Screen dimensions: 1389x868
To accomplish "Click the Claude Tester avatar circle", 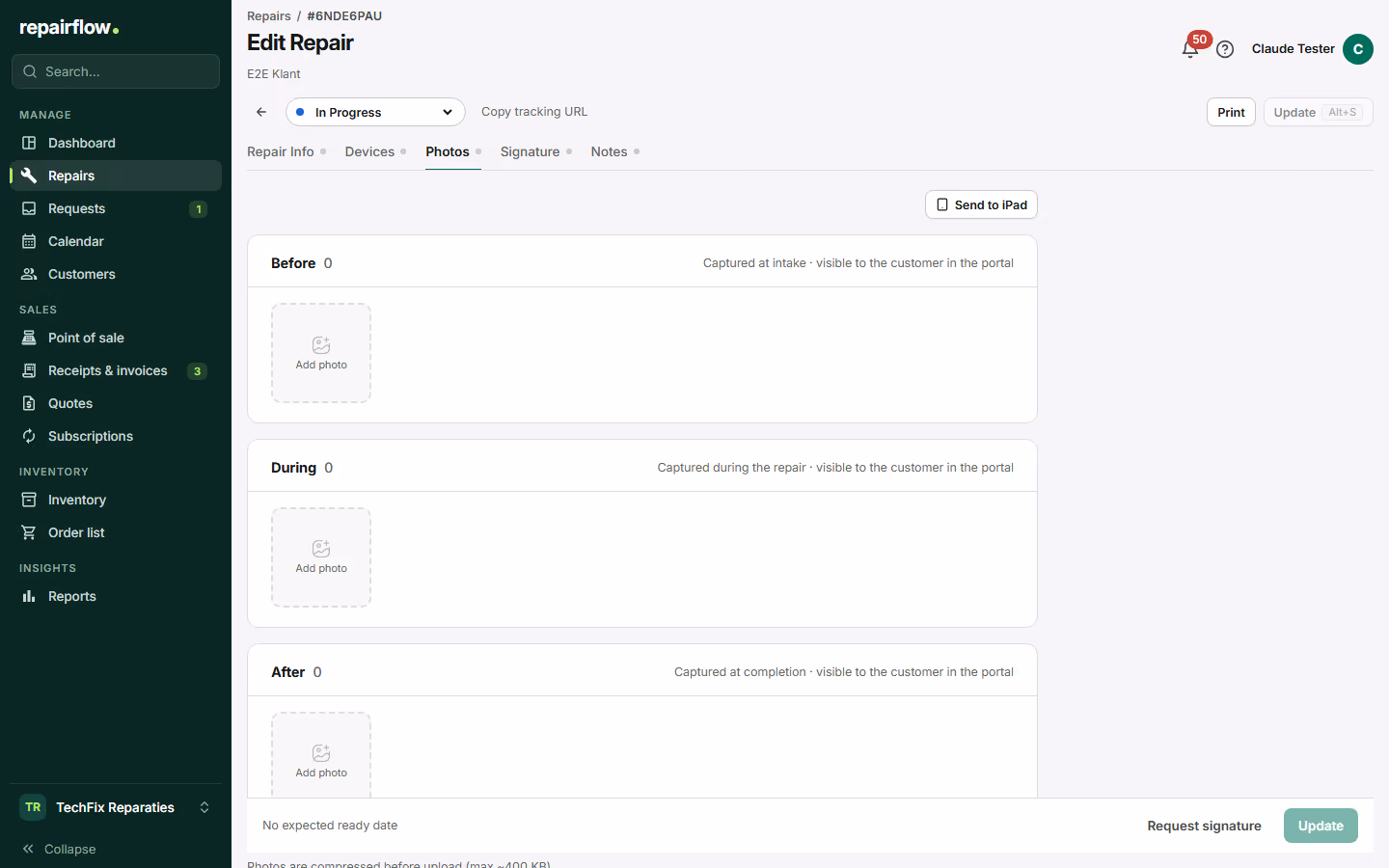I will [x=1358, y=49].
